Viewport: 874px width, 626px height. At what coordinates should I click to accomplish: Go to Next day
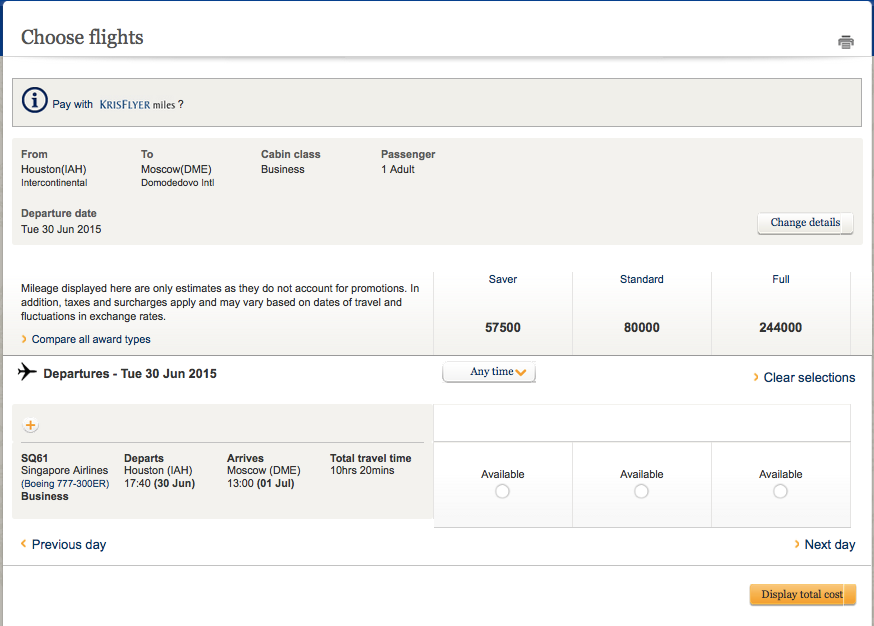click(829, 545)
